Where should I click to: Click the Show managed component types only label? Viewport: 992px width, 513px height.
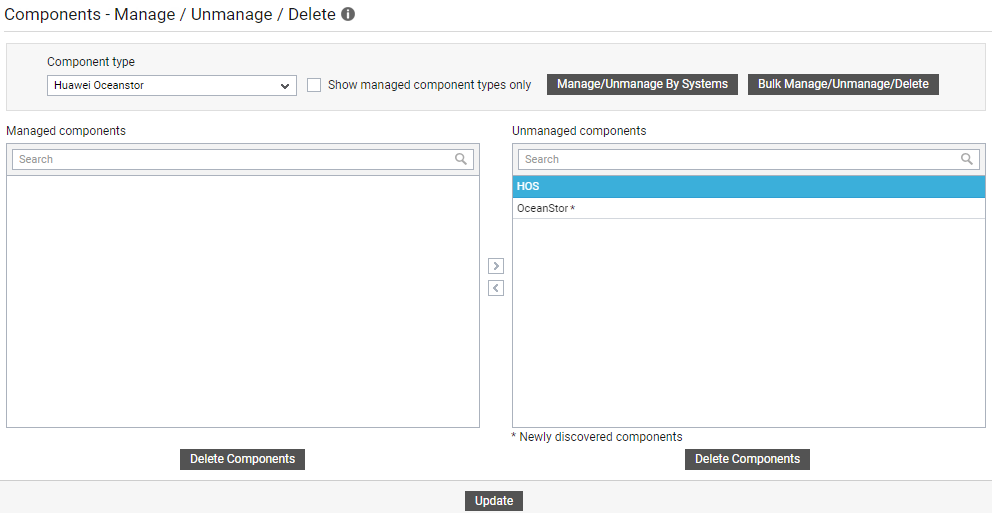pos(430,85)
